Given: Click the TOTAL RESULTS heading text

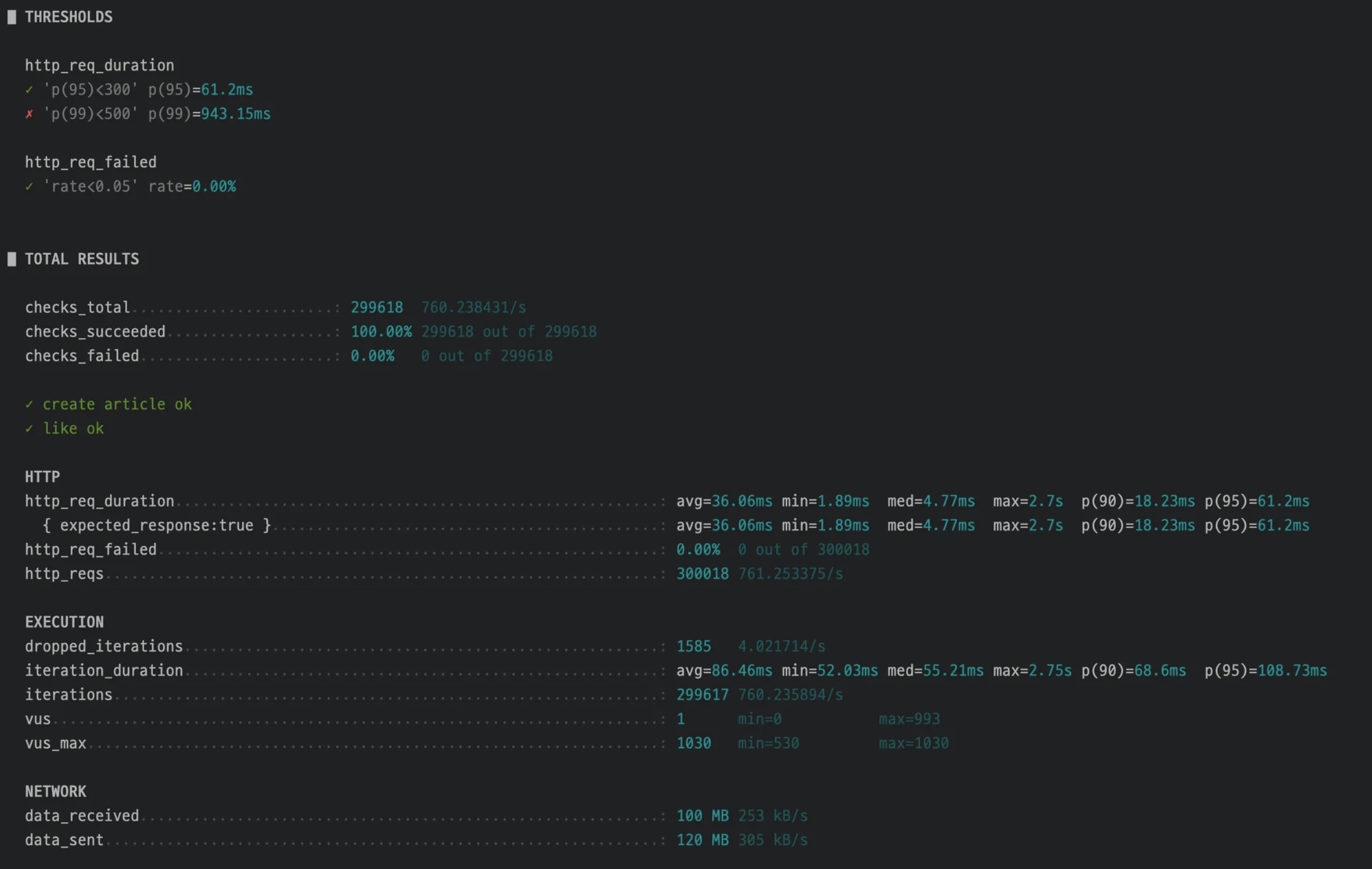Looking at the screenshot, I should 81,259.
